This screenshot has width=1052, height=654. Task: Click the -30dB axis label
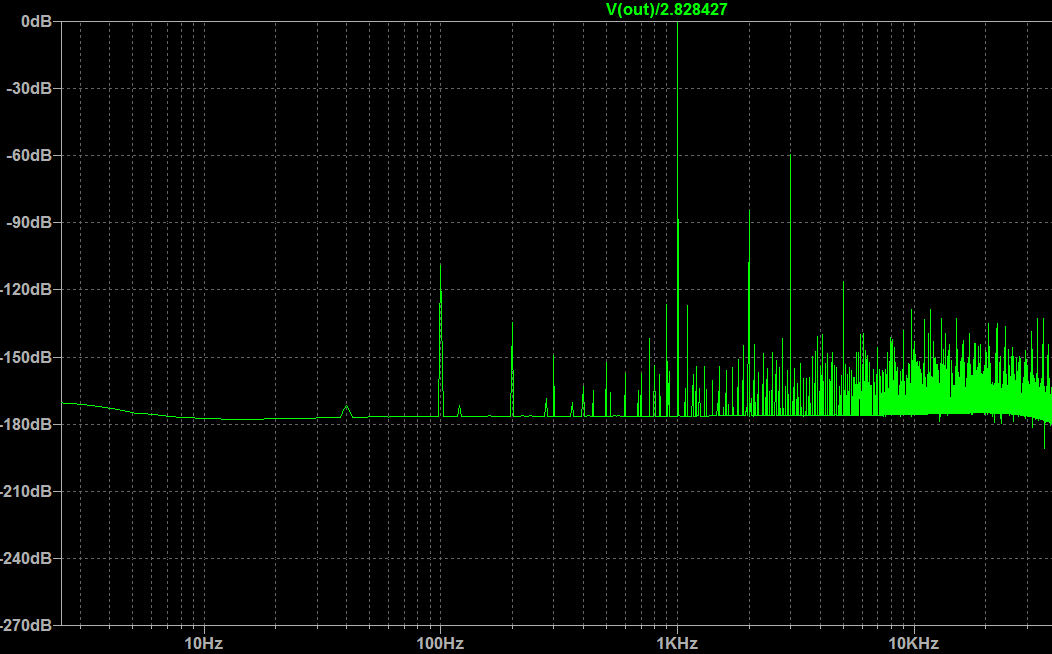[29, 89]
